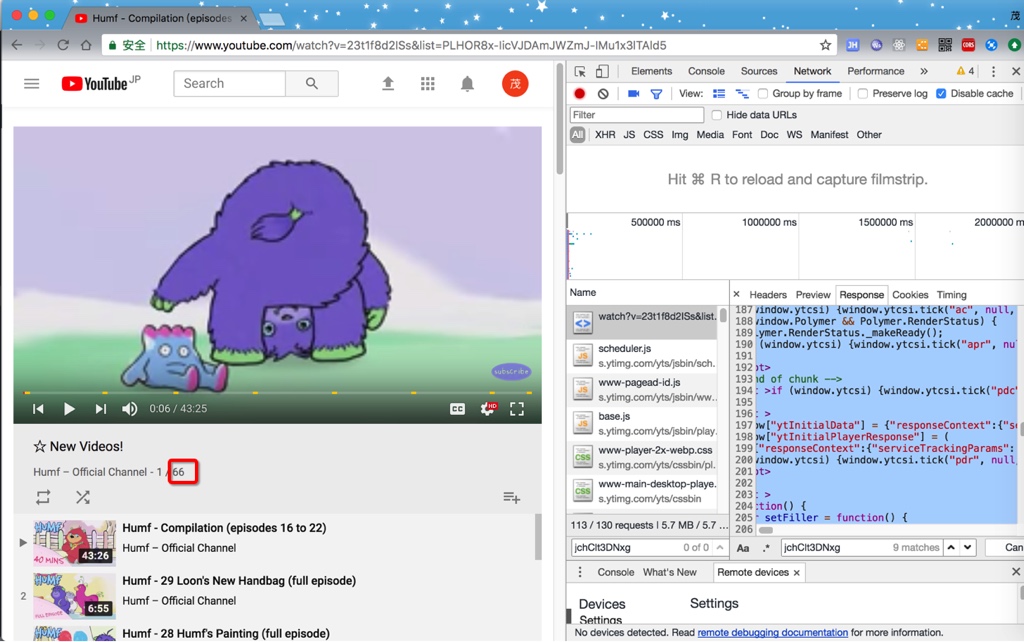Toggle the device toolbar icon
This screenshot has height=642, width=1024.
point(602,71)
